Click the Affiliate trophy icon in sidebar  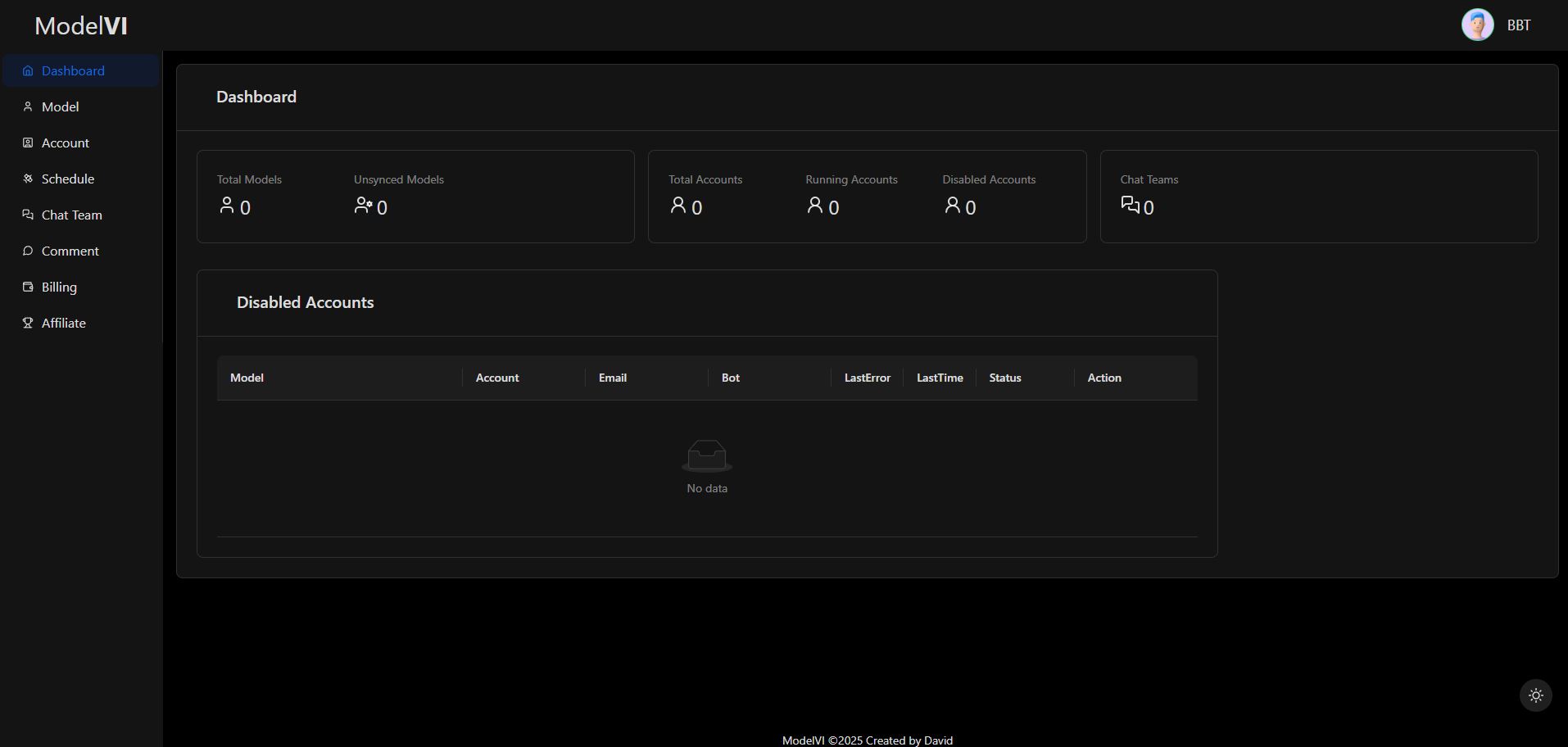coord(28,324)
